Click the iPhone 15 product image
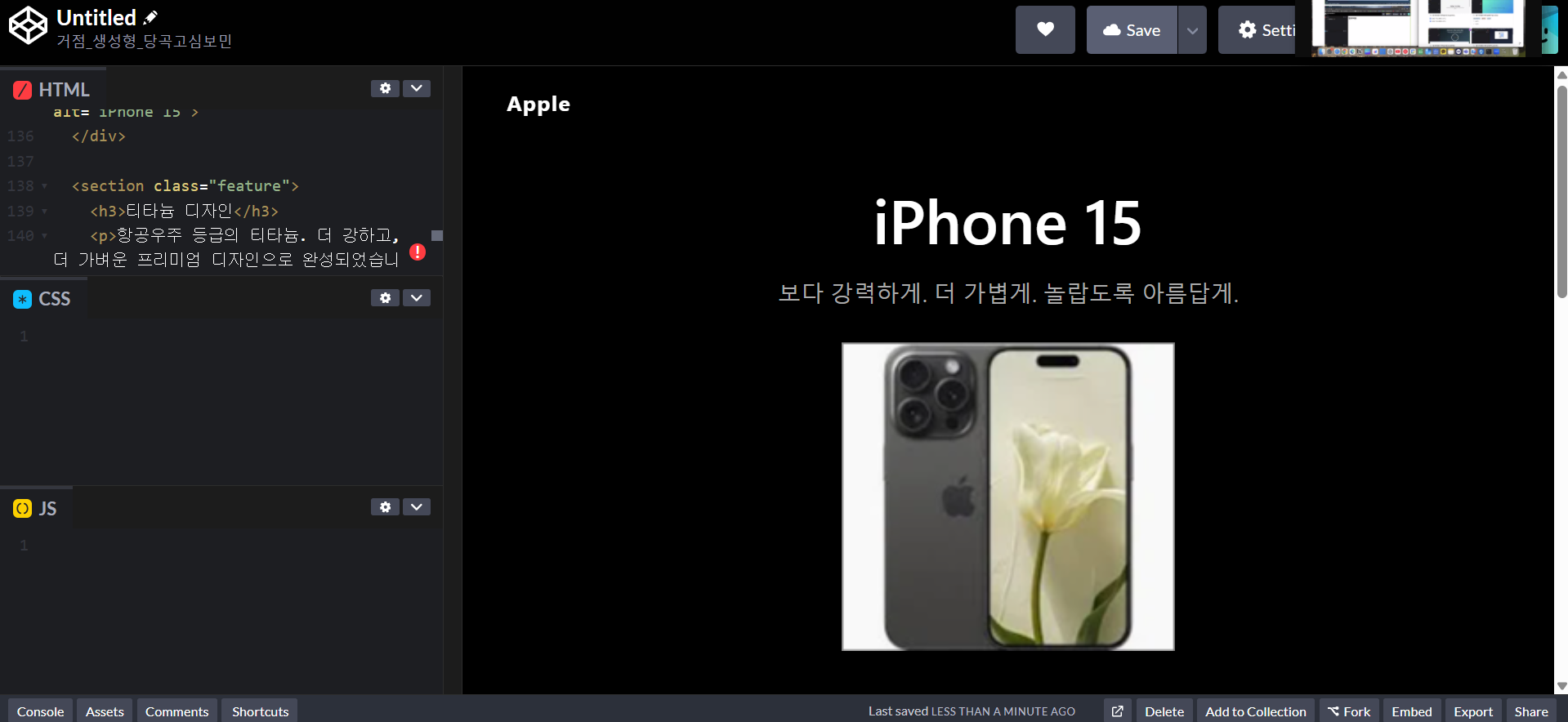1568x722 pixels. [1007, 497]
